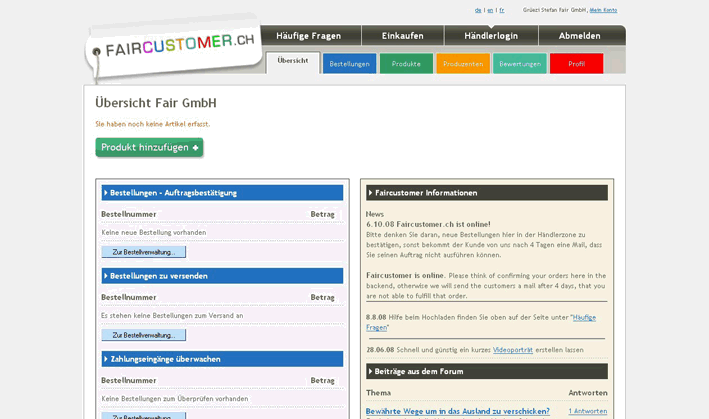Image resolution: width=709 pixels, height=419 pixels.
Task: Click the Betrag header under Zahlungseingänge überwachen
Action: (x=322, y=381)
